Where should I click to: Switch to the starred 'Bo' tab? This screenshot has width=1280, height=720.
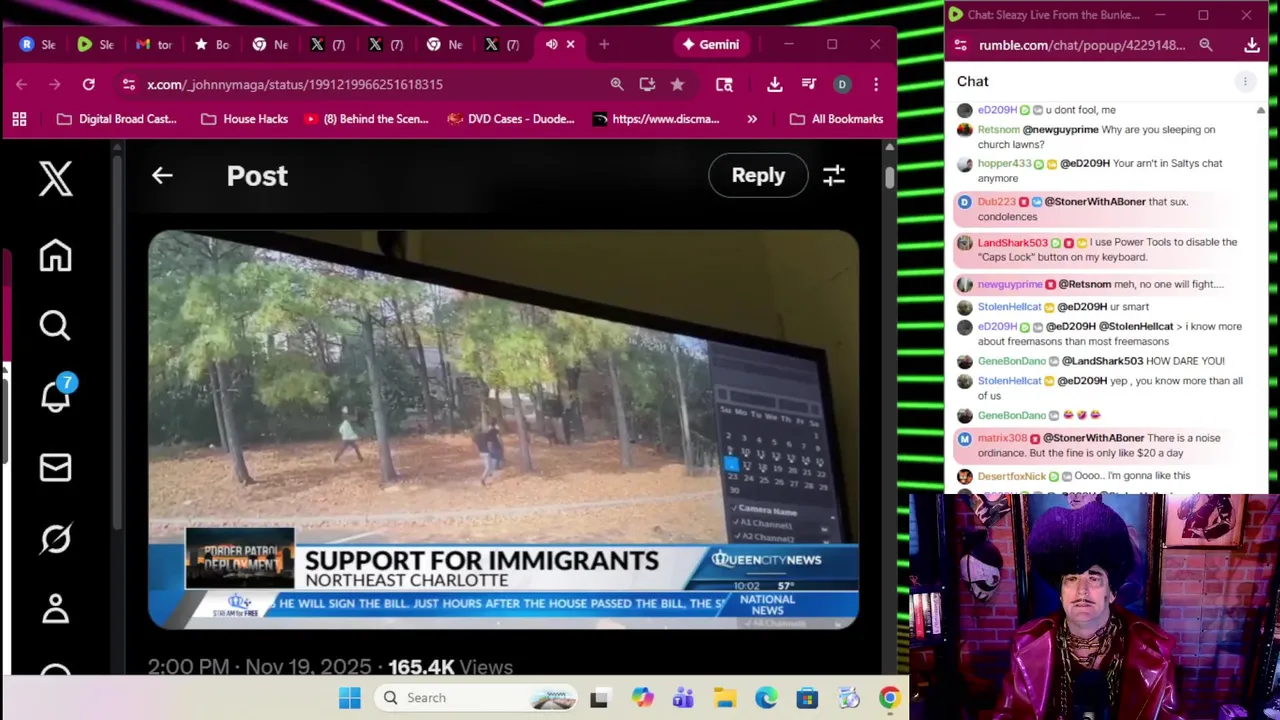click(x=212, y=44)
